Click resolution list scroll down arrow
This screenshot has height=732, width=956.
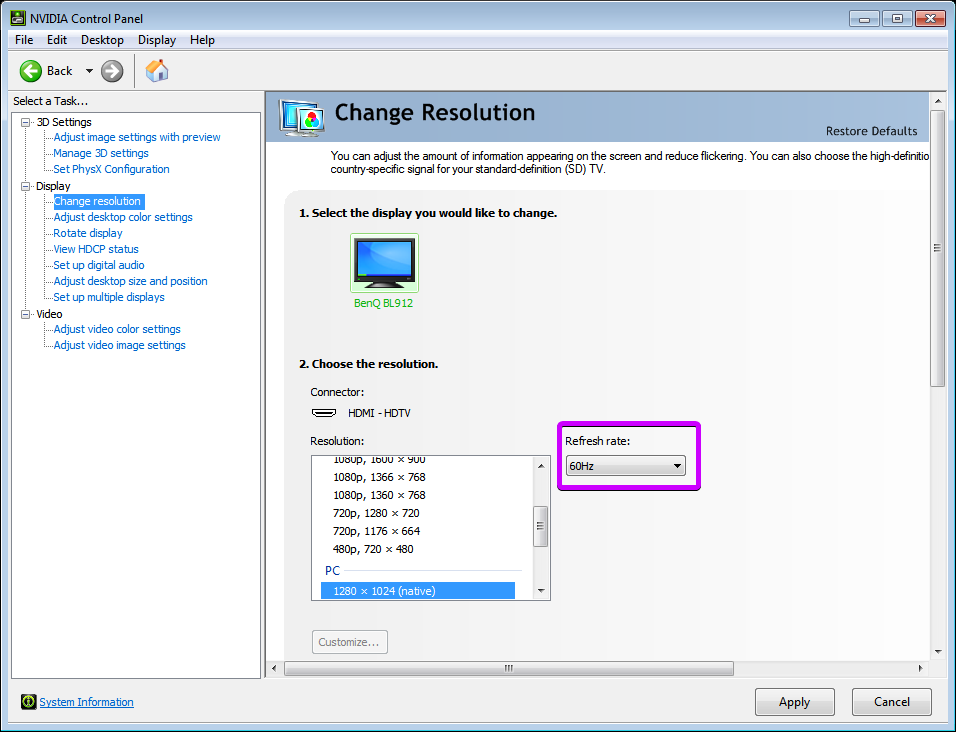tap(541, 591)
